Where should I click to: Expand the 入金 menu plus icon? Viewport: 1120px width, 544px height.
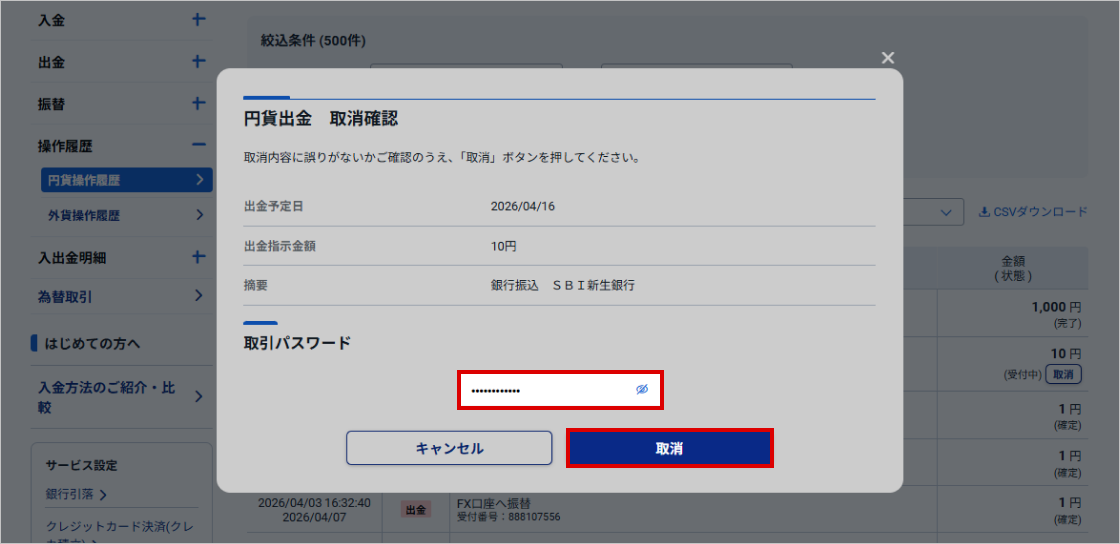[198, 20]
